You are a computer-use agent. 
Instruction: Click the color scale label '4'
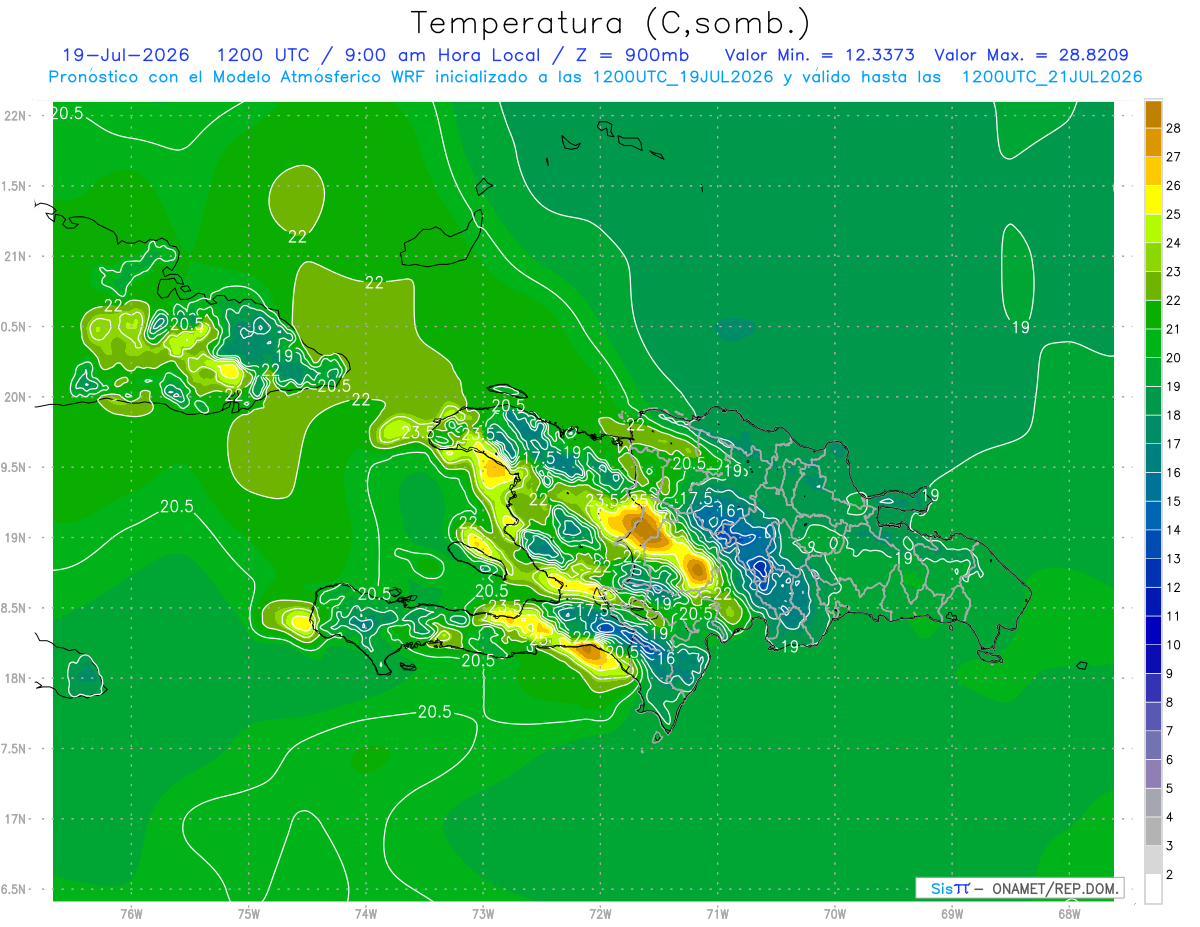tap(1170, 818)
